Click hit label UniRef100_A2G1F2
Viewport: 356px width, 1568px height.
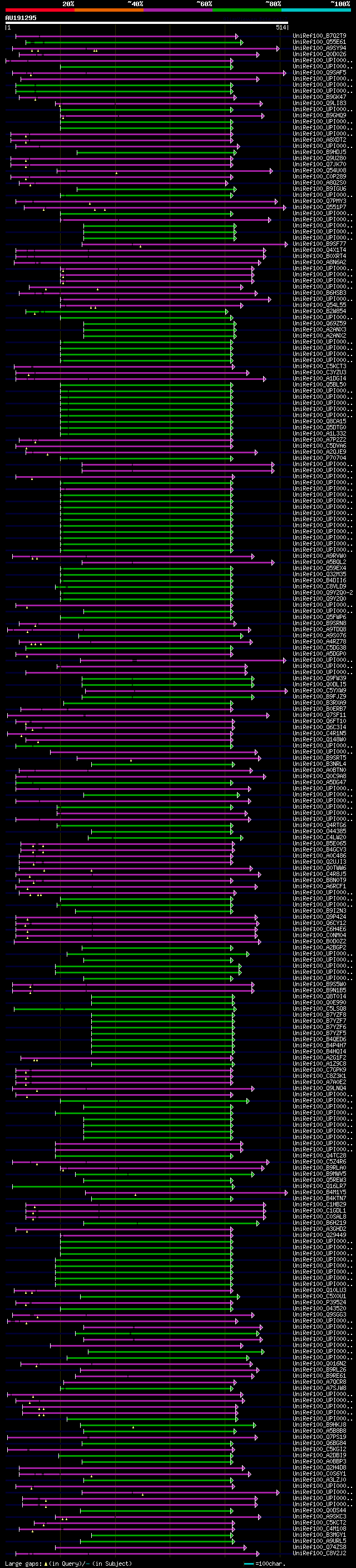click(x=319, y=1057)
